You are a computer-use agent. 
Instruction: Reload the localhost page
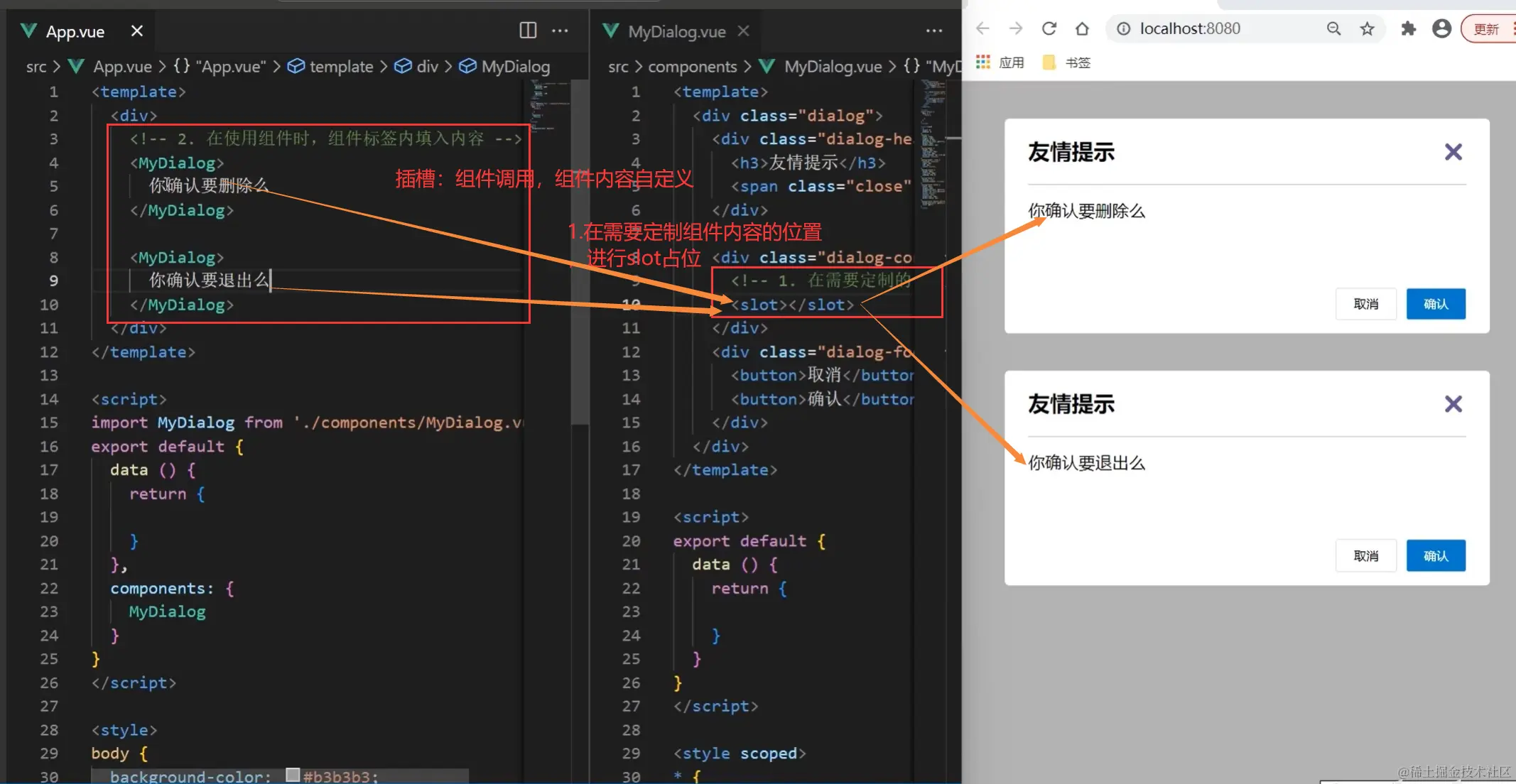pos(1049,28)
